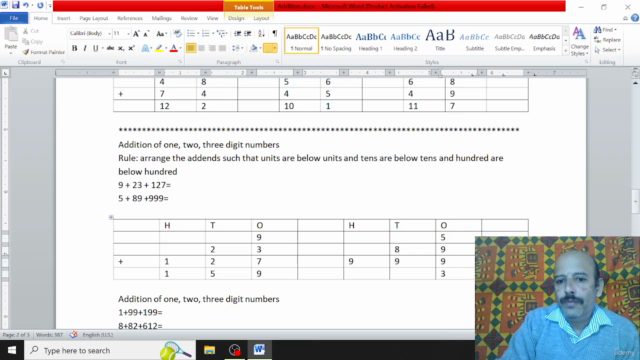Click the Find button
This screenshot has width=640, height=360.
click(x=605, y=30)
